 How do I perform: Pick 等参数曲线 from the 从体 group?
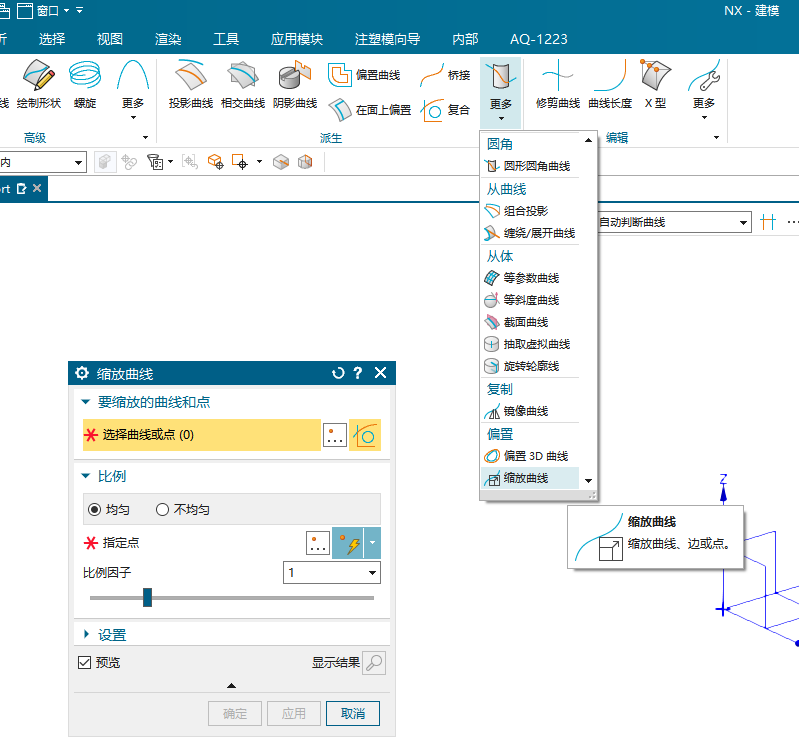(530, 278)
